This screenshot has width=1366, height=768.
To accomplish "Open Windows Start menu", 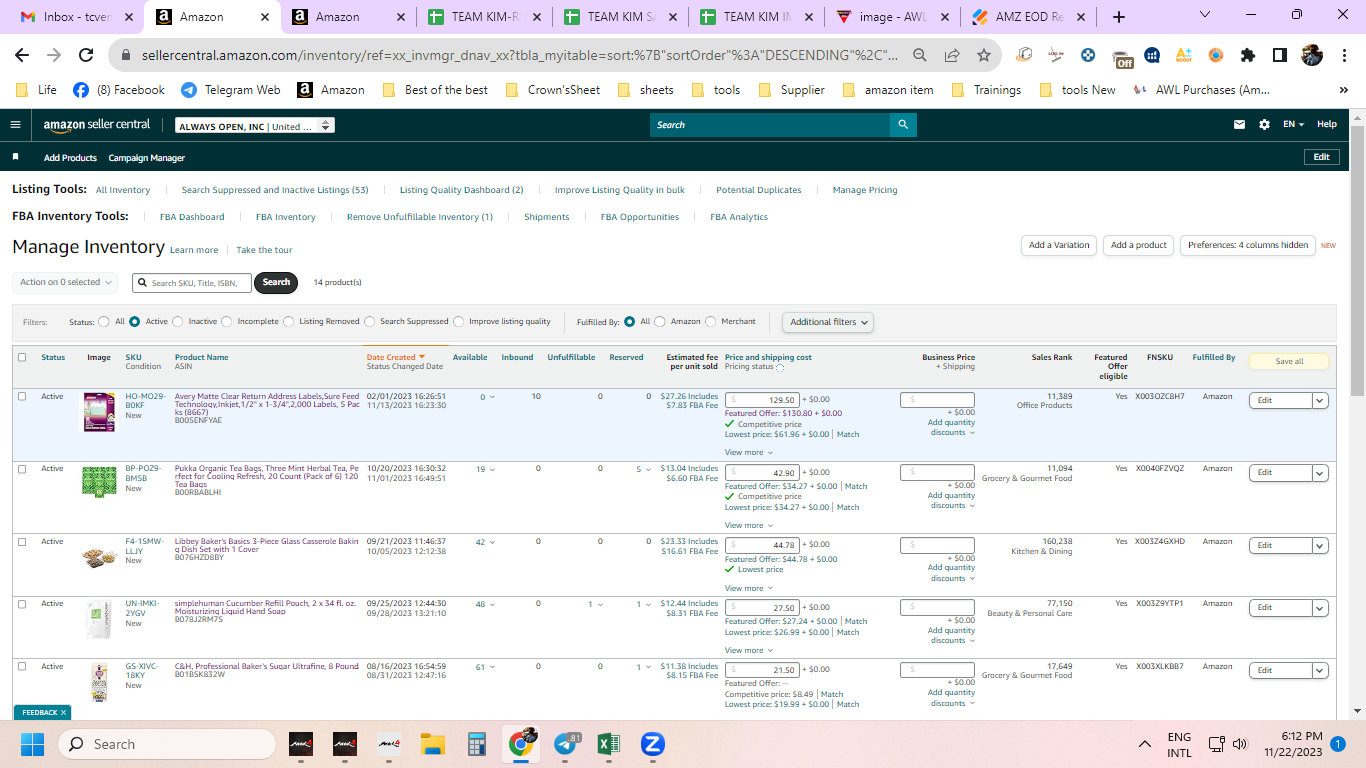I will [32, 744].
